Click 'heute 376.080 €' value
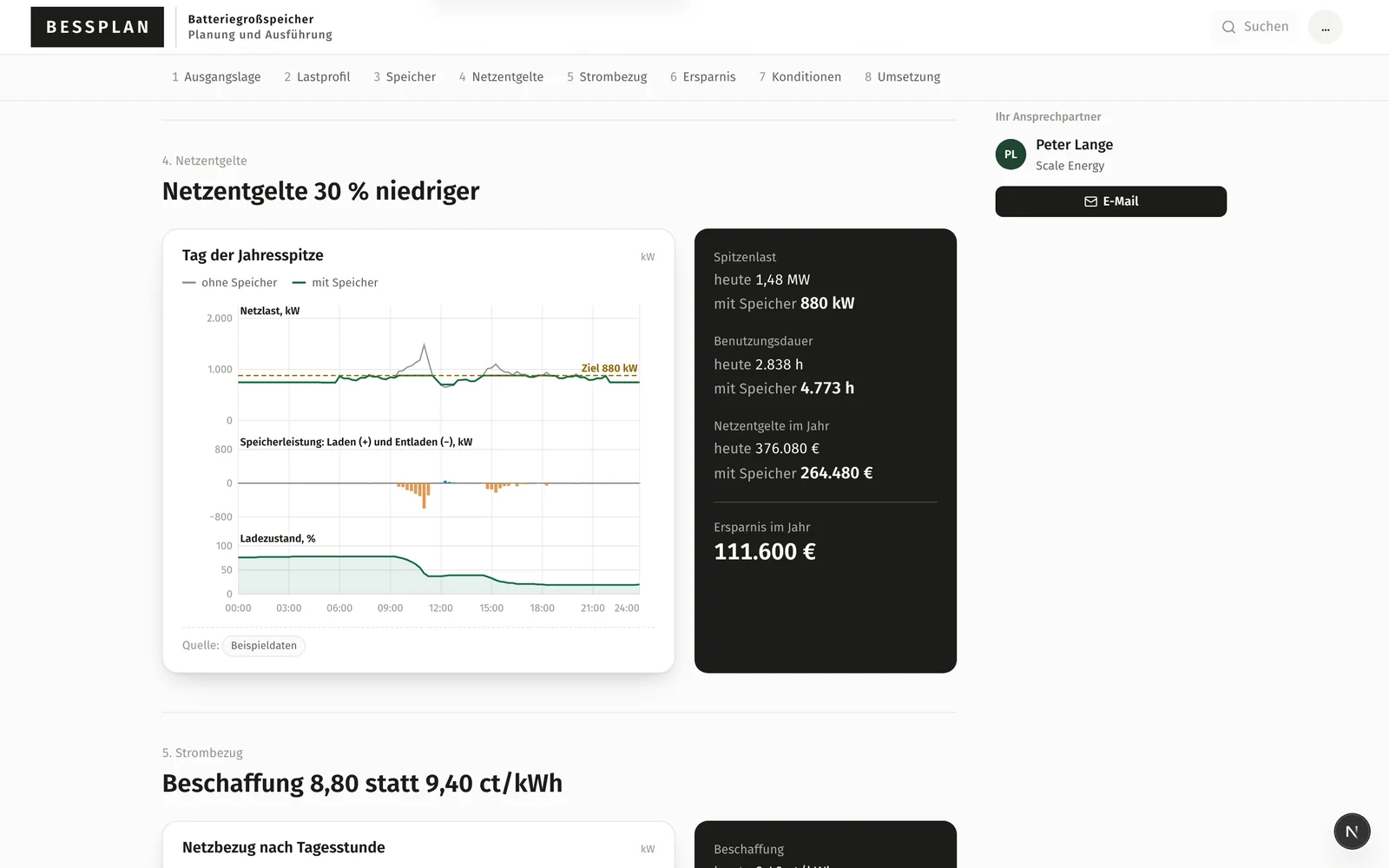This screenshot has width=1389, height=868. pyautogui.click(x=767, y=449)
